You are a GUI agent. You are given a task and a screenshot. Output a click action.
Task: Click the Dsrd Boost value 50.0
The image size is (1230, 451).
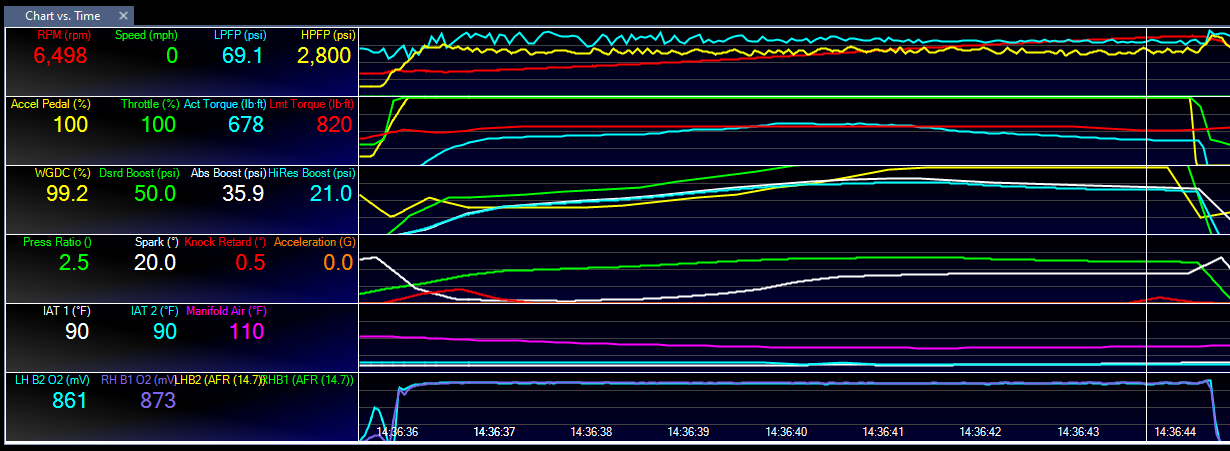pyautogui.click(x=155, y=194)
